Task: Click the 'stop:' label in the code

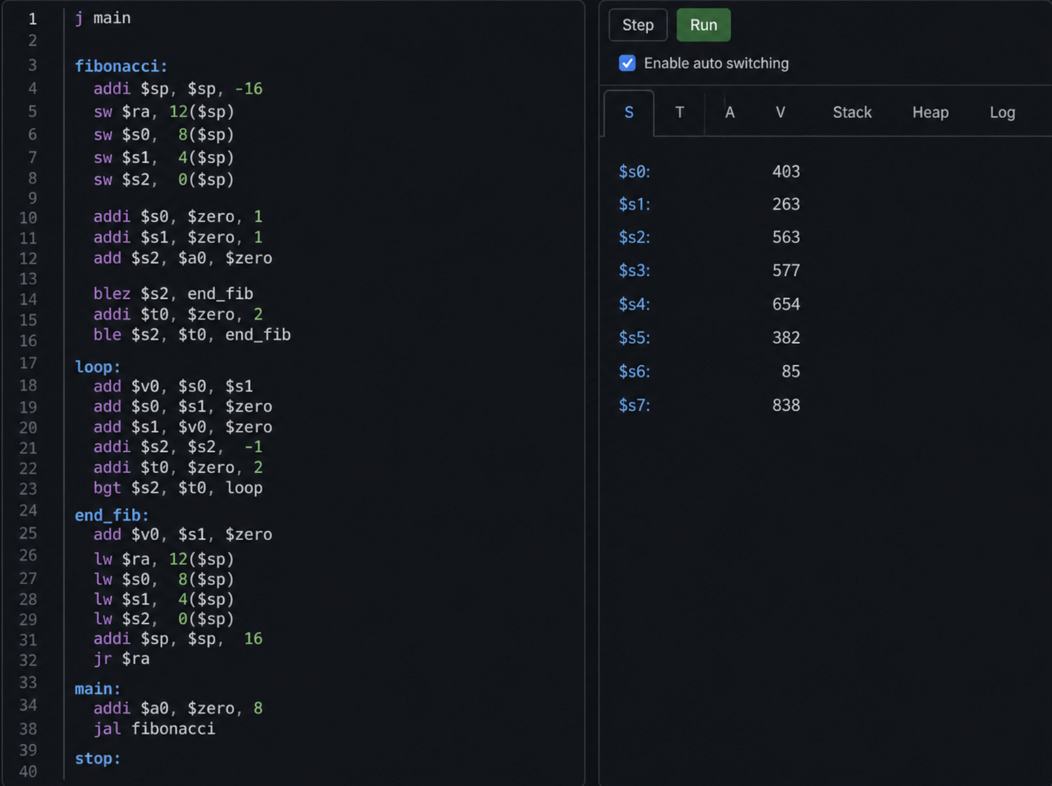Action: coord(97,759)
